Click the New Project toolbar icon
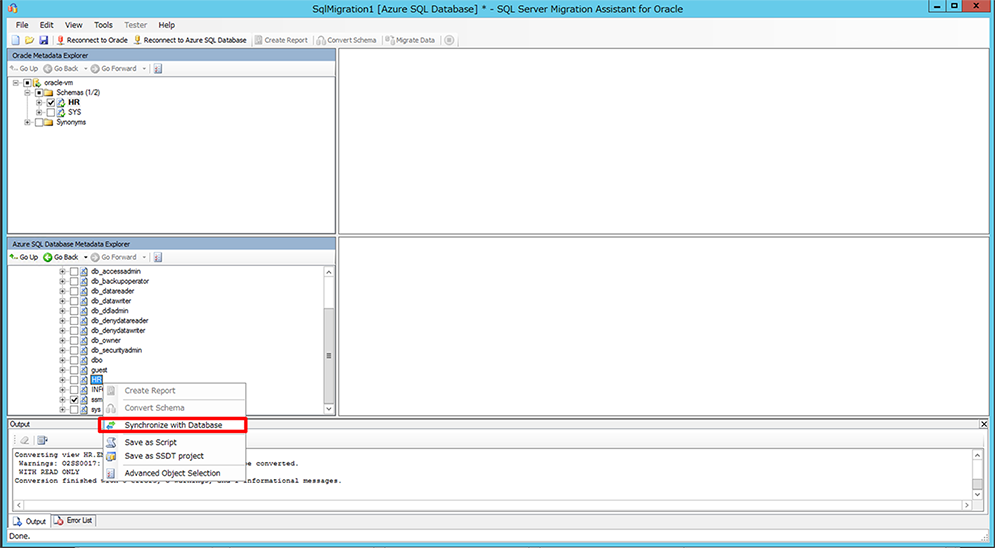Viewport: 995px width, 548px height. coord(16,40)
